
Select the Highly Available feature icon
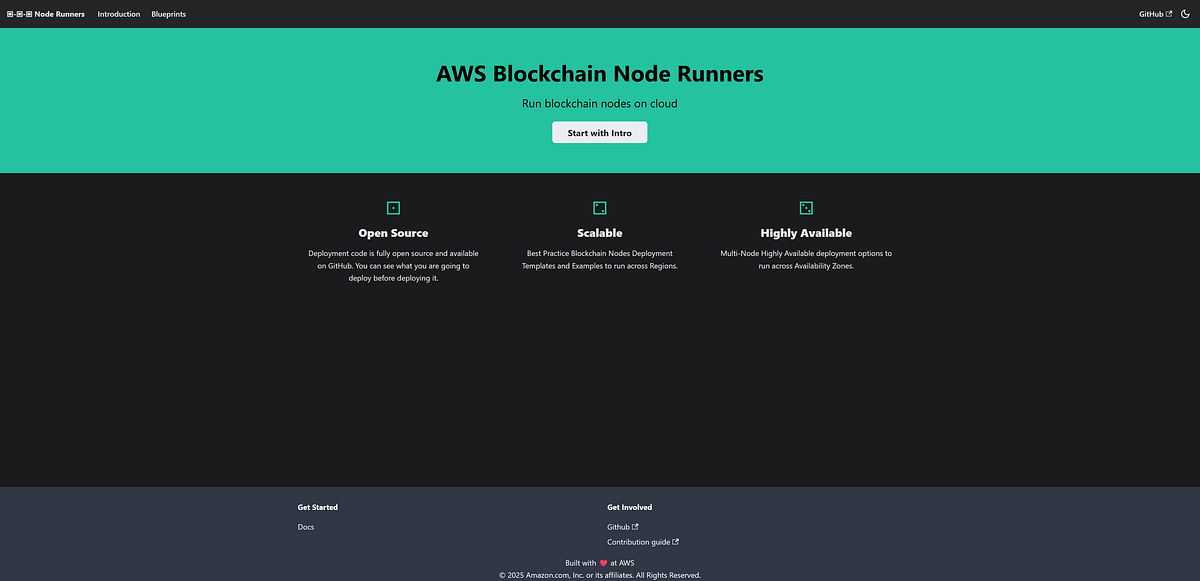tap(806, 207)
